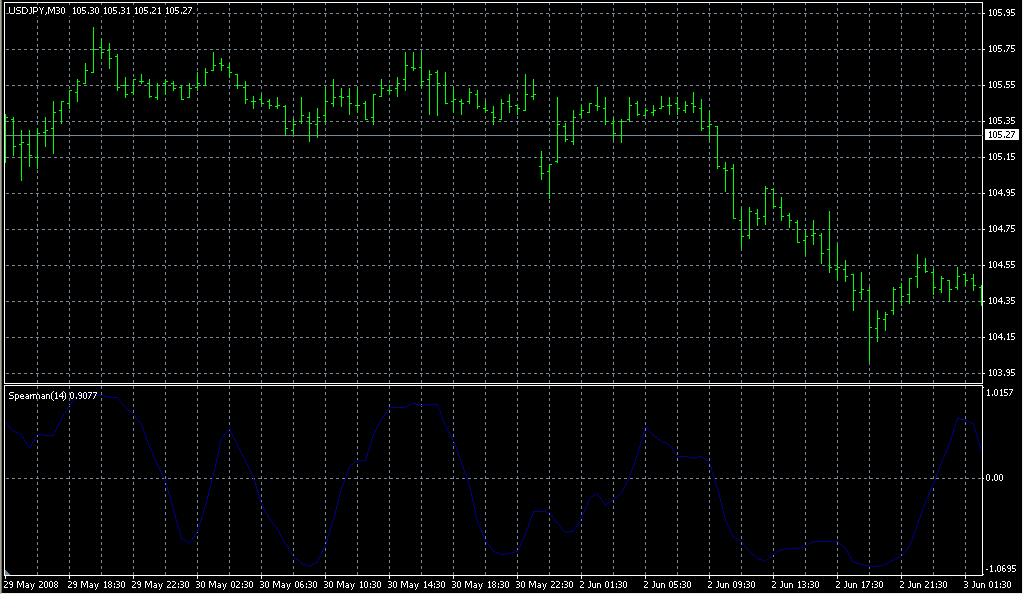Click the 105.55 price scale label
Image resolution: width=1024 pixels, height=594 pixels.
point(1001,85)
